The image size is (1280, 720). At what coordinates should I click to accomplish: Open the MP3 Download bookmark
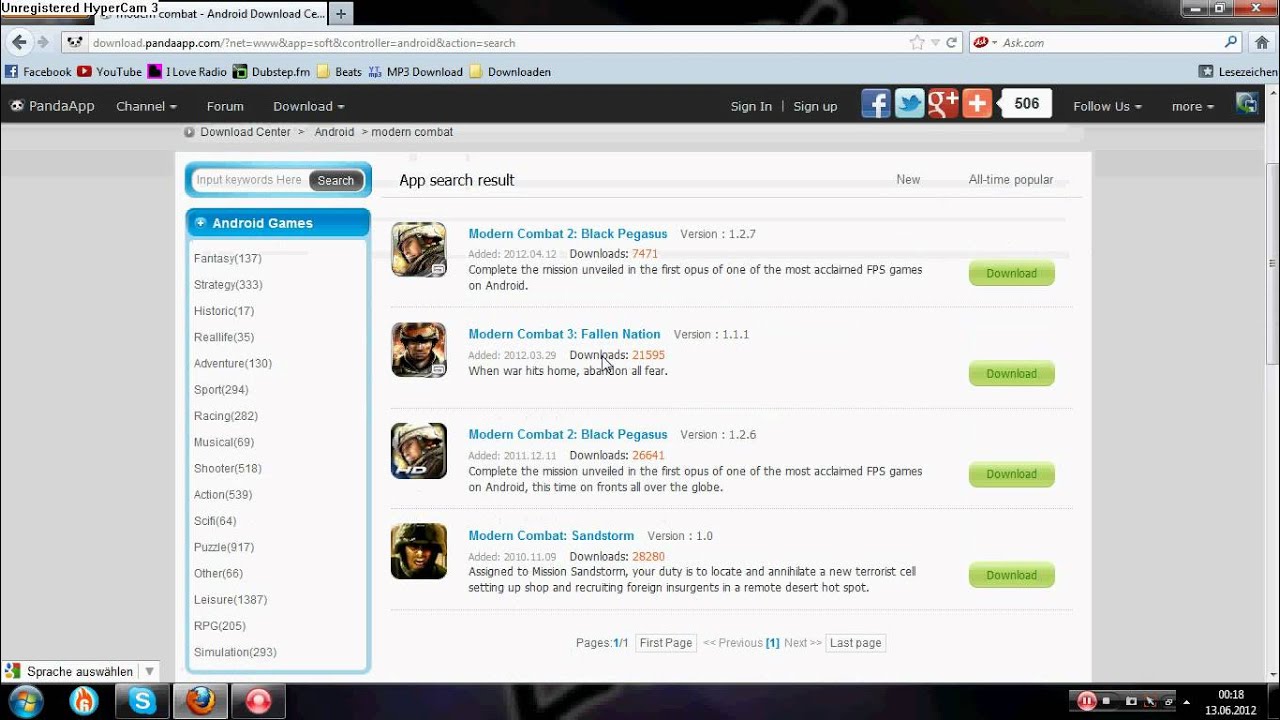coord(415,72)
